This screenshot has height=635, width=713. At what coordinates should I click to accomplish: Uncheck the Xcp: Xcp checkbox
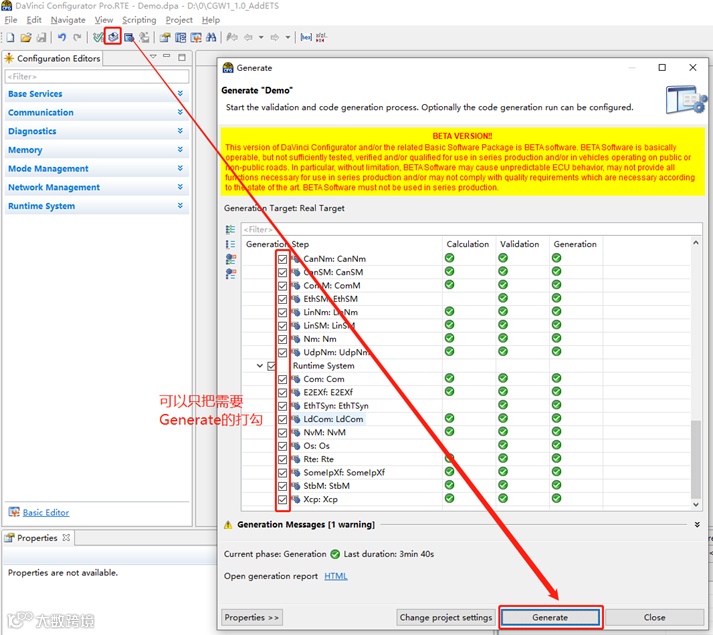click(282, 499)
